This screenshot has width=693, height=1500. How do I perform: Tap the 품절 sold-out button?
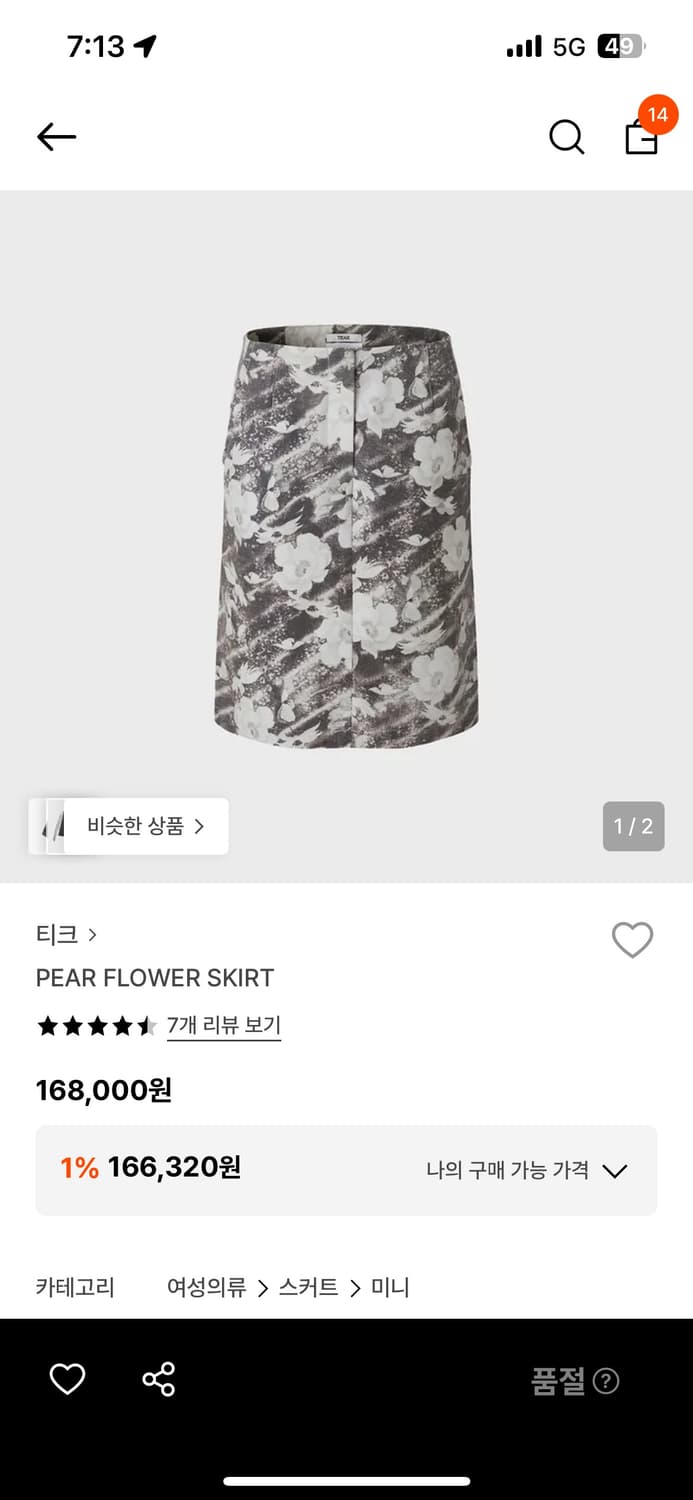point(558,1381)
